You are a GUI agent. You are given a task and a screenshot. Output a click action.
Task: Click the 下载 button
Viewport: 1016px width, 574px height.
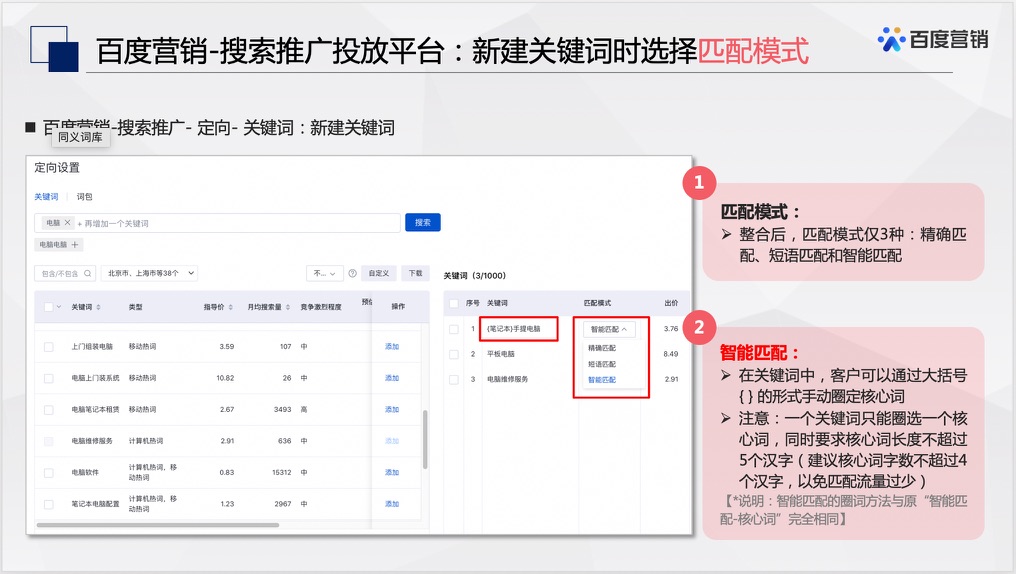coord(415,273)
